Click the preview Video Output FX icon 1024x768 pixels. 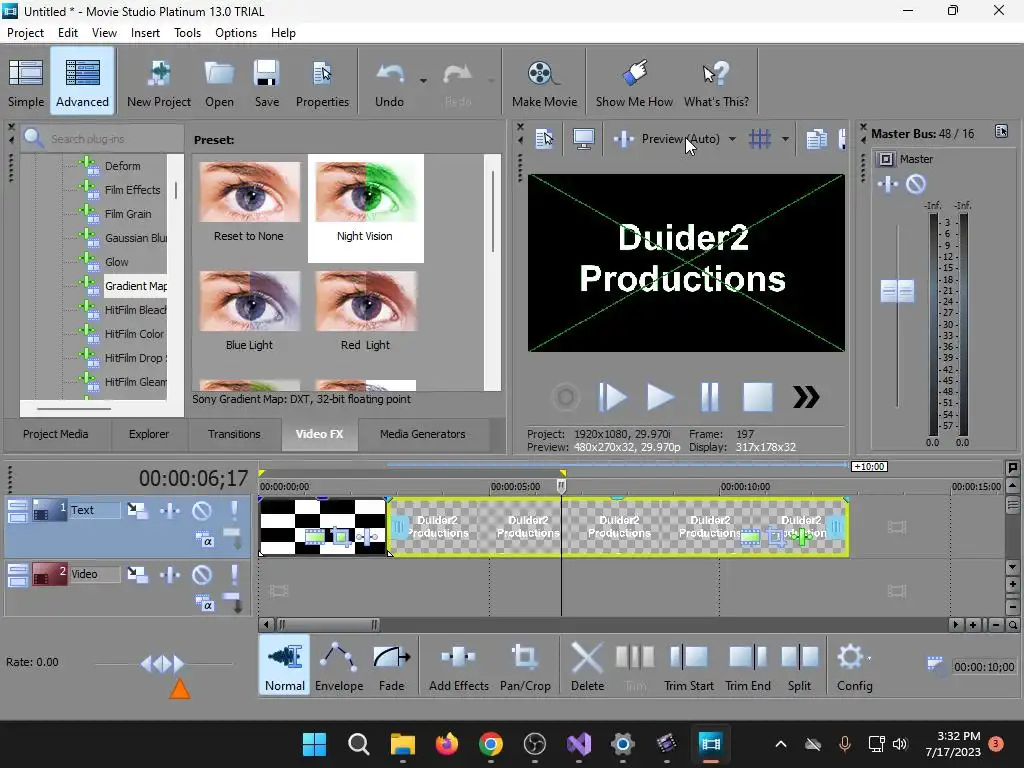(x=624, y=138)
